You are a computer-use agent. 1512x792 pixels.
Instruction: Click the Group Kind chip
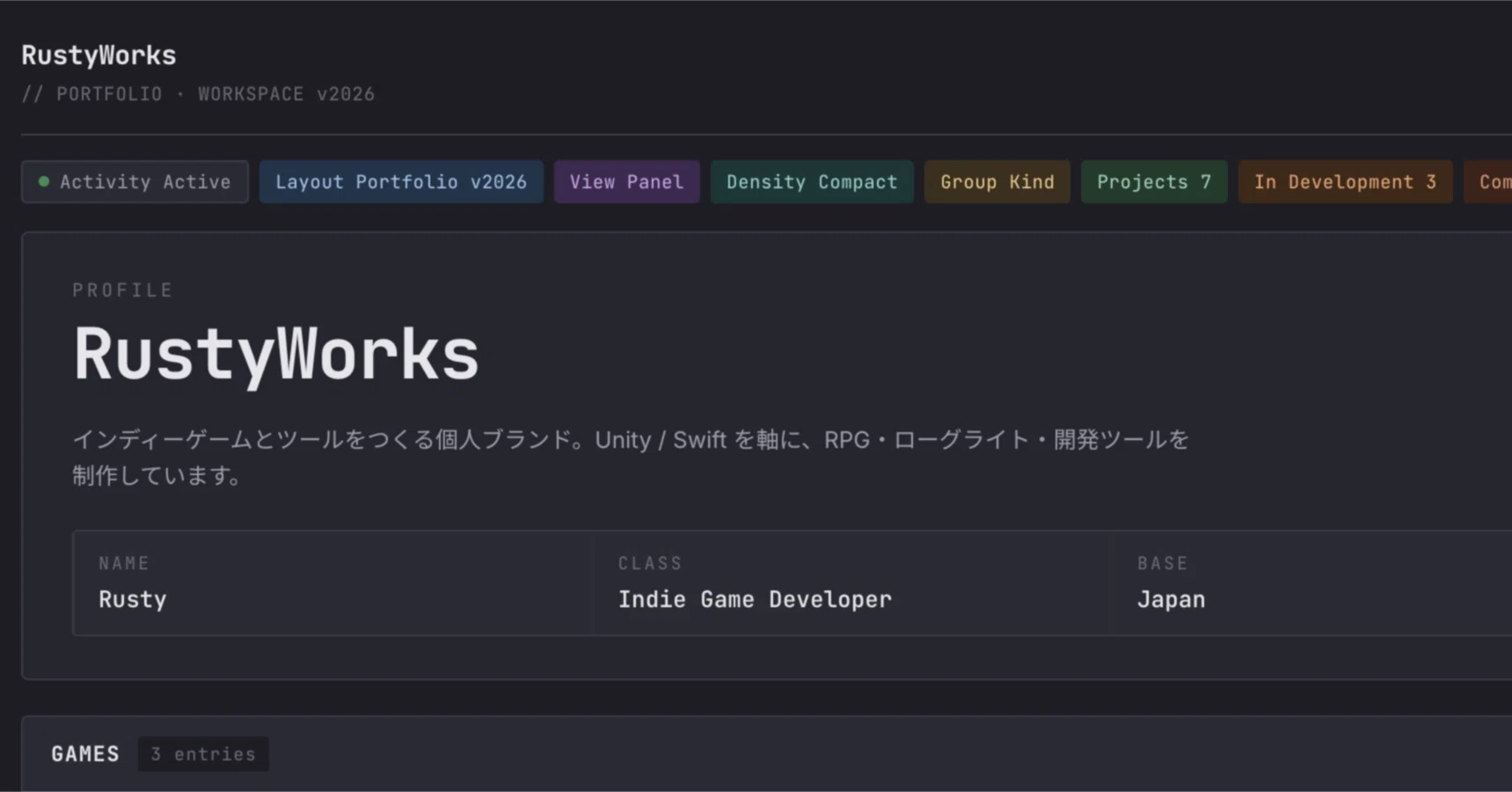point(997,182)
